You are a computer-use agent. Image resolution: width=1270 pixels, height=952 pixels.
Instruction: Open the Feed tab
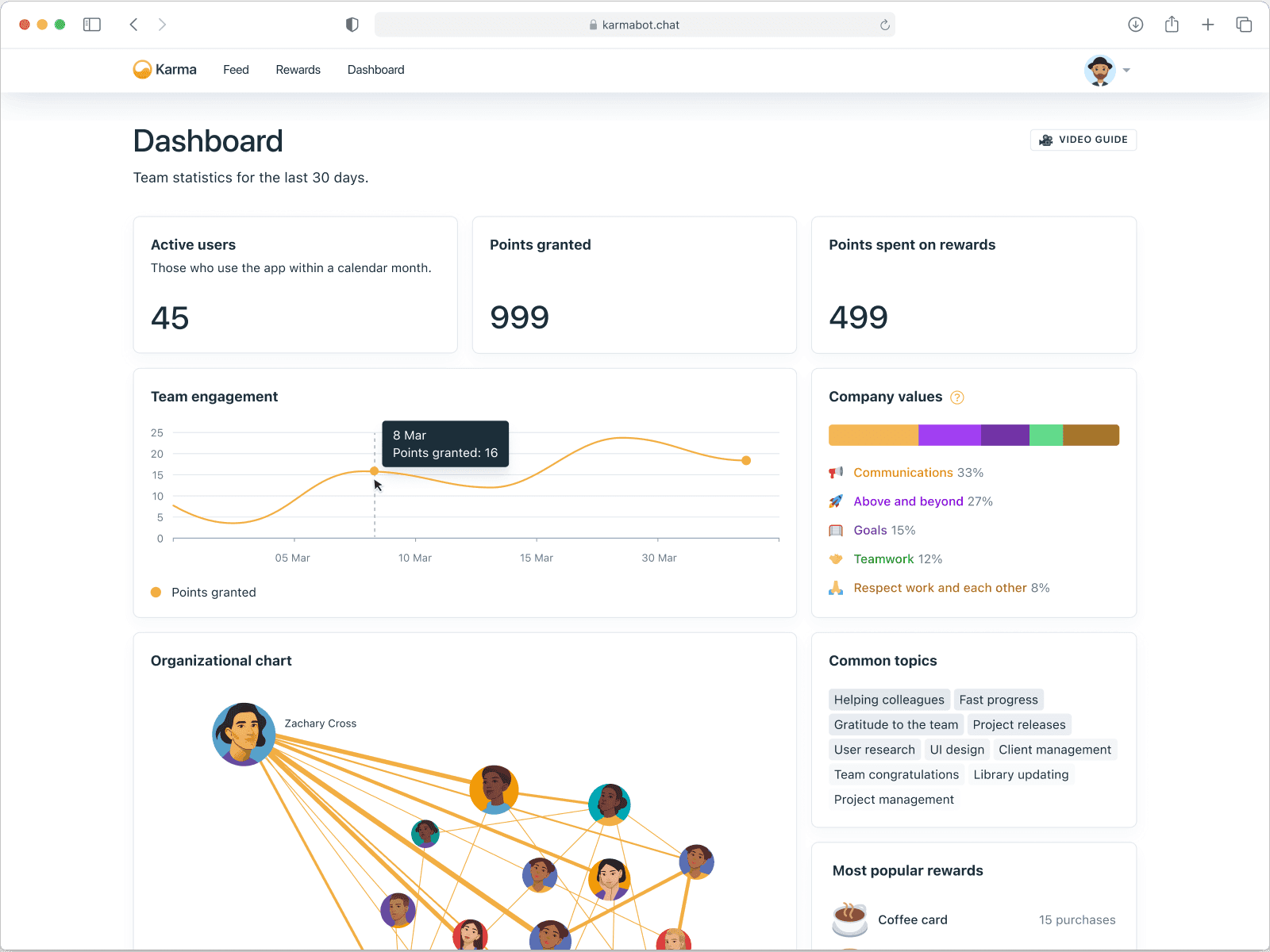click(x=236, y=70)
